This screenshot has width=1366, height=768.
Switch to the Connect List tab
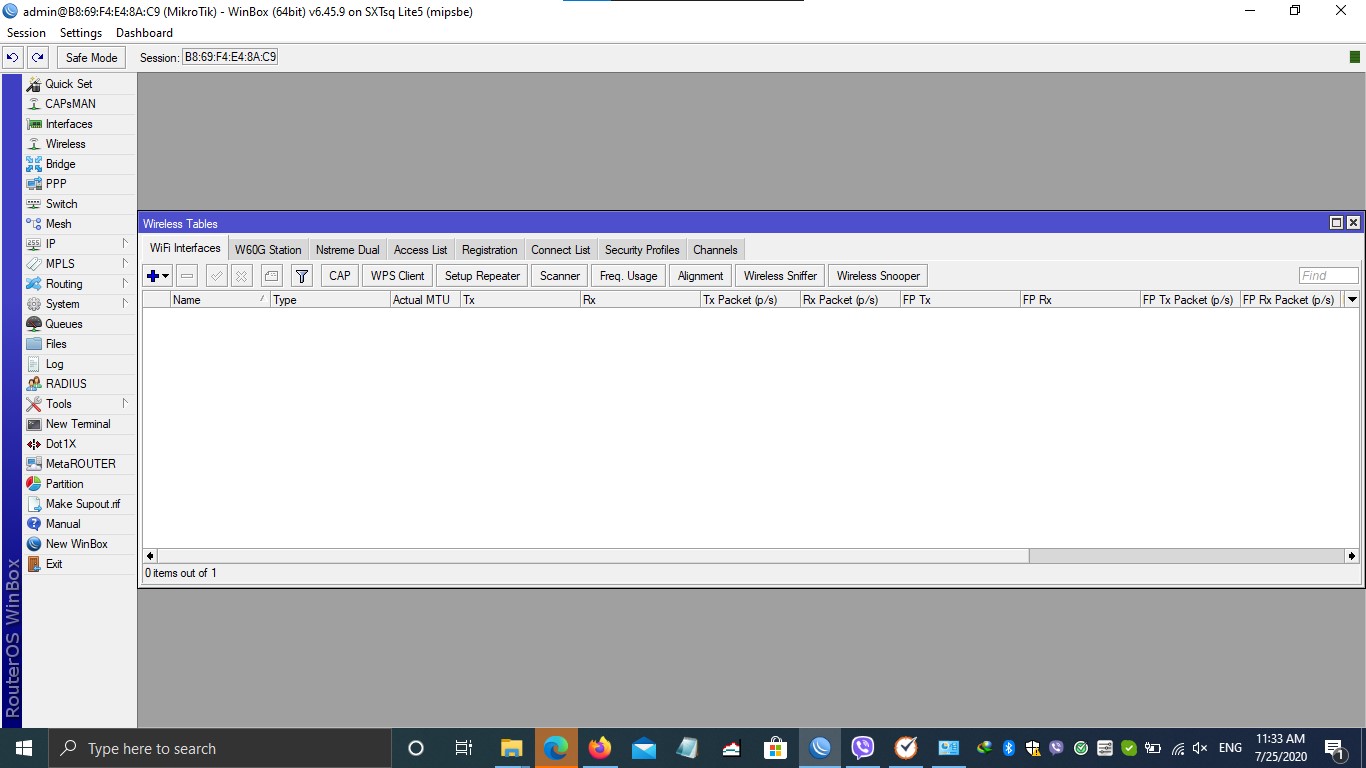tap(561, 250)
